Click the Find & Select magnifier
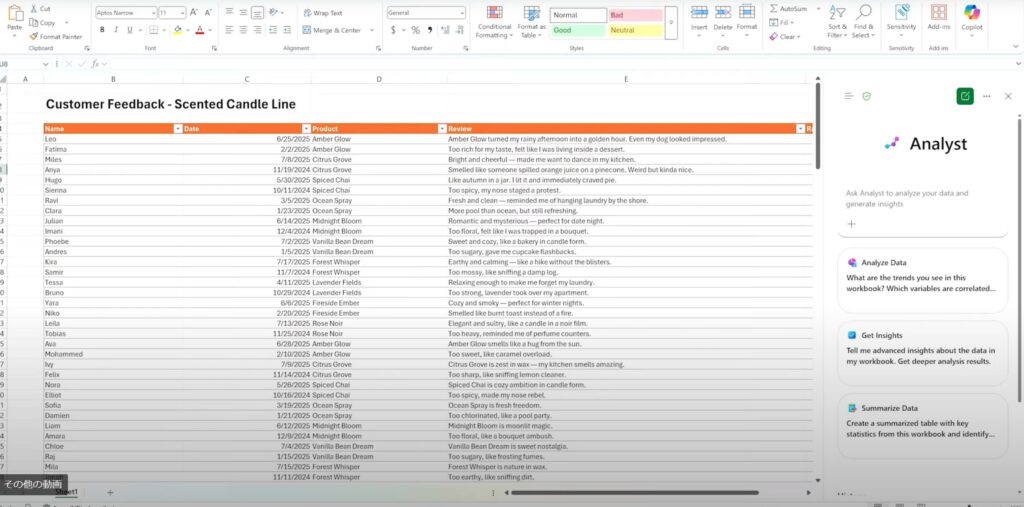The height and width of the screenshot is (507, 1024). [x=864, y=13]
